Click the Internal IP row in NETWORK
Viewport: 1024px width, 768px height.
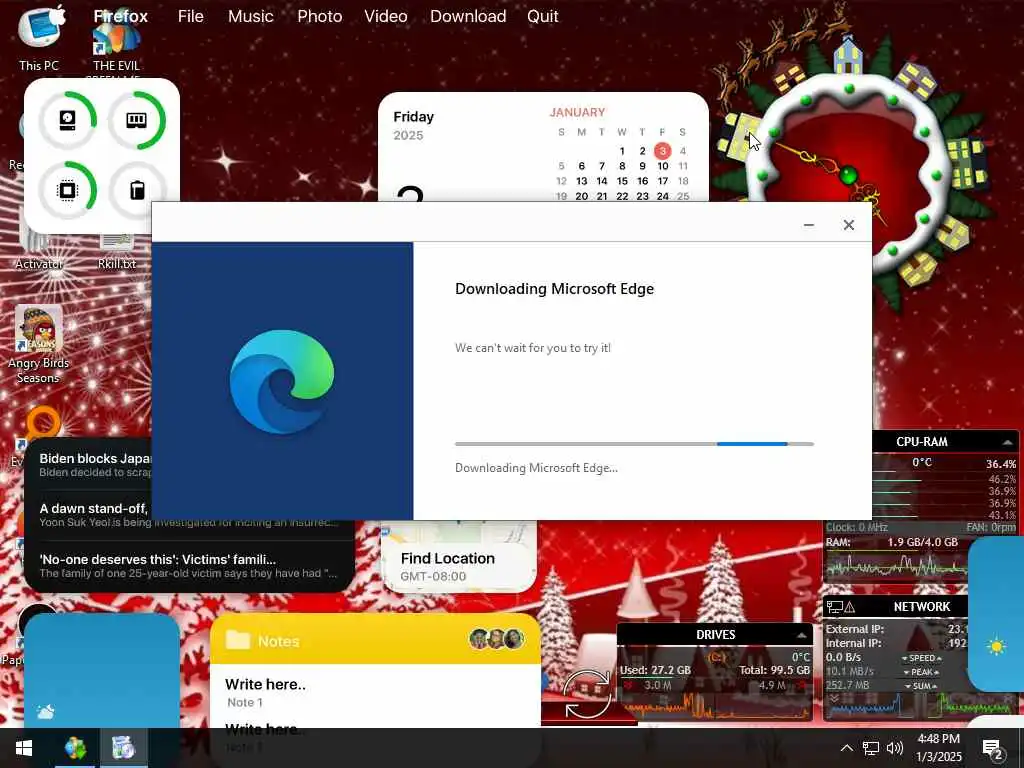(896, 643)
